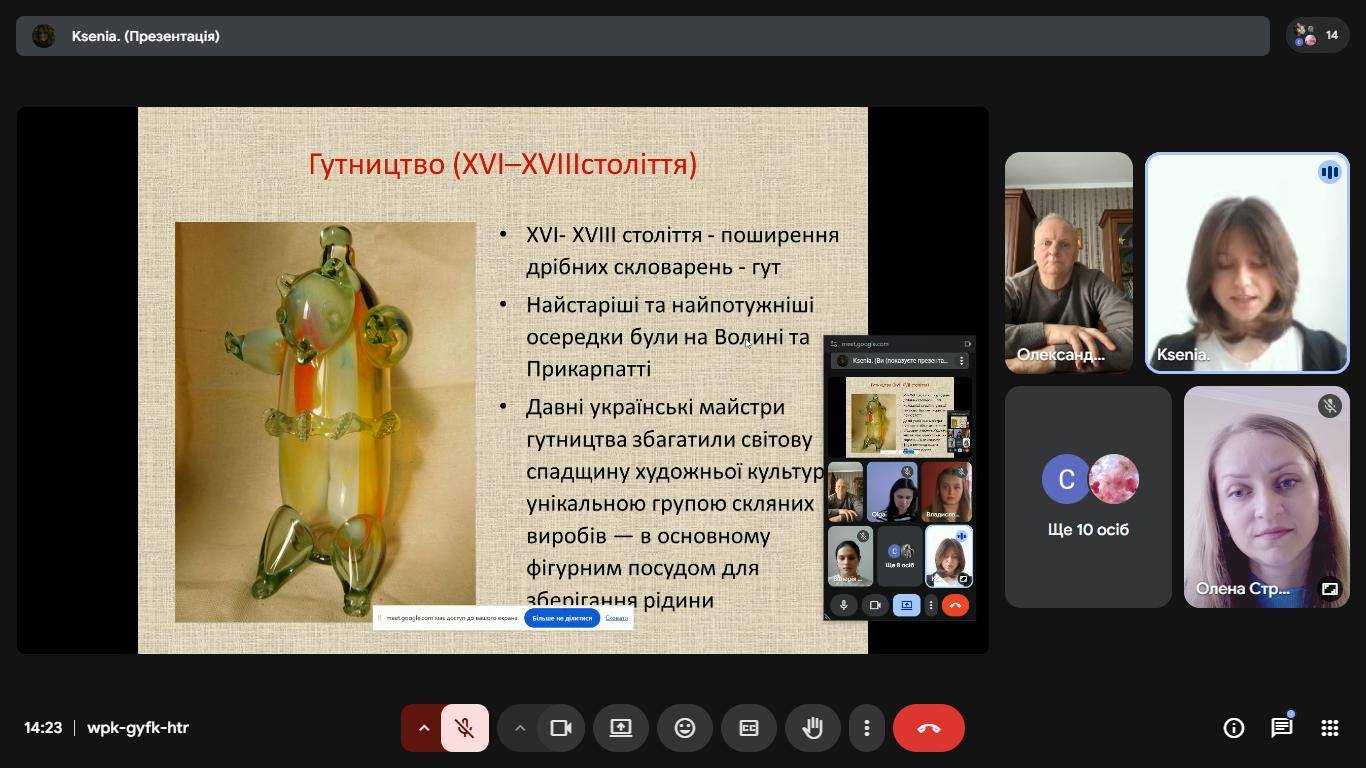Raise your hand
This screenshot has width=1366, height=768.
pyautogui.click(x=812, y=728)
